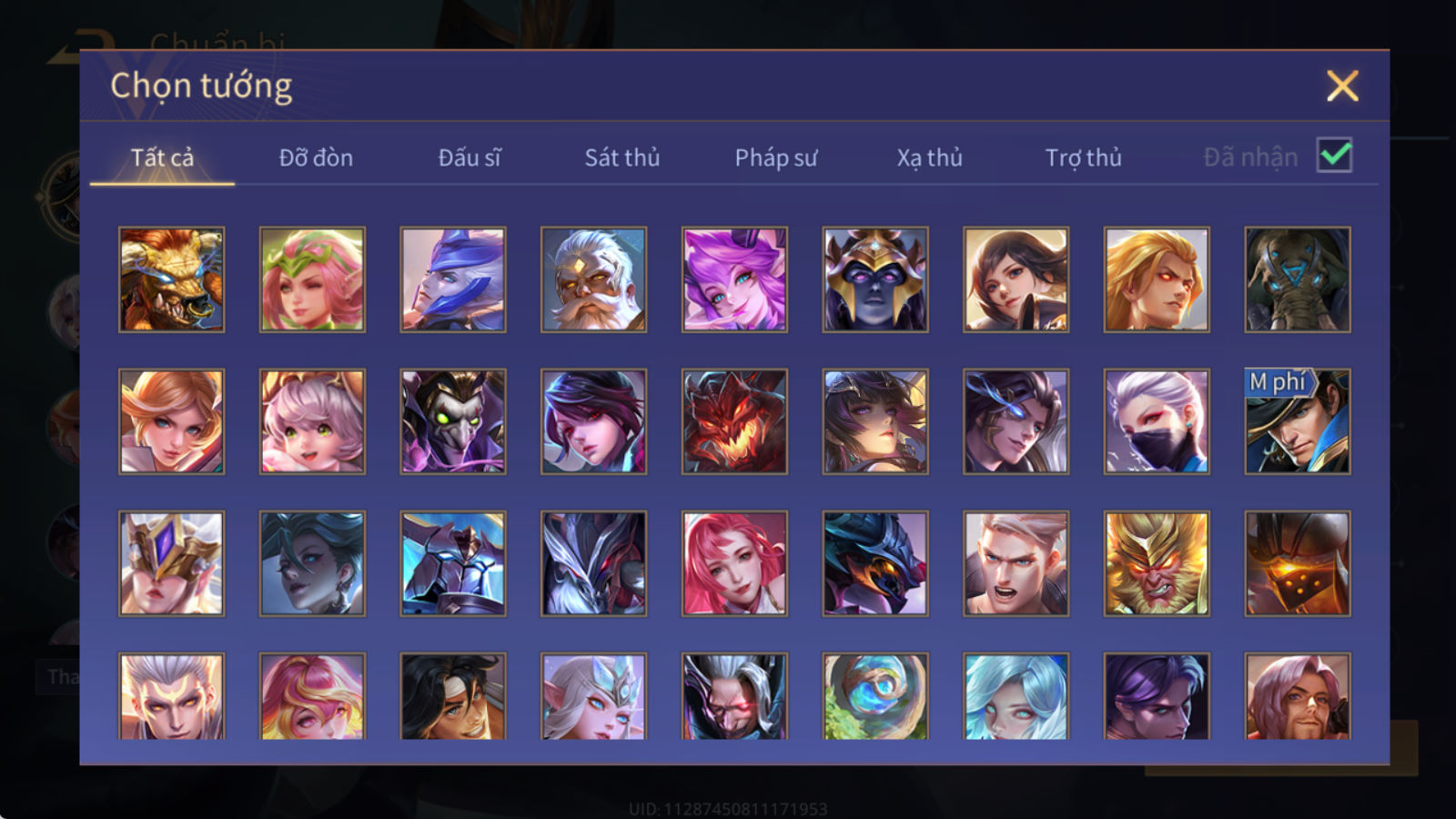1456x819 pixels.
Task: Show the 'Pháp sư' heroes tab
Action: (x=775, y=157)
